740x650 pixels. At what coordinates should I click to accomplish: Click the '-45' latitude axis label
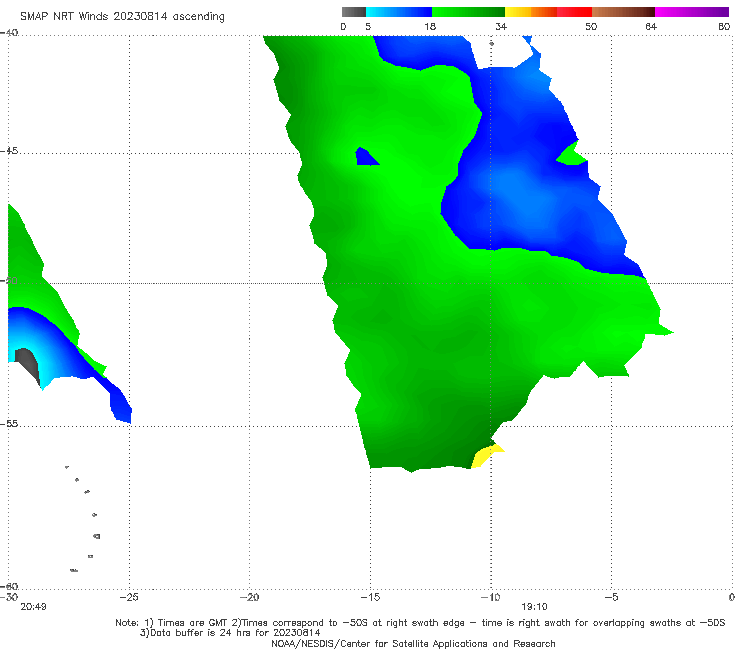pos(9,151)
